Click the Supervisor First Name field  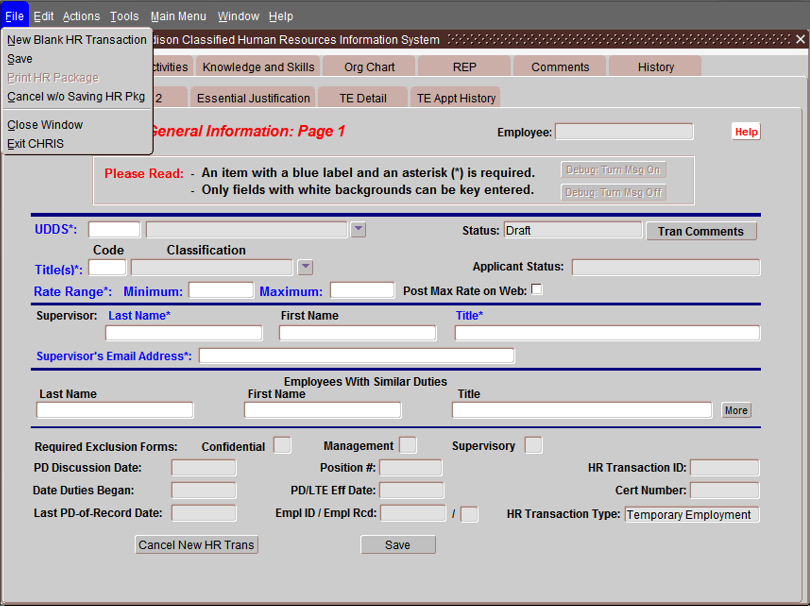pyautogui.click(x=357, y=333)
